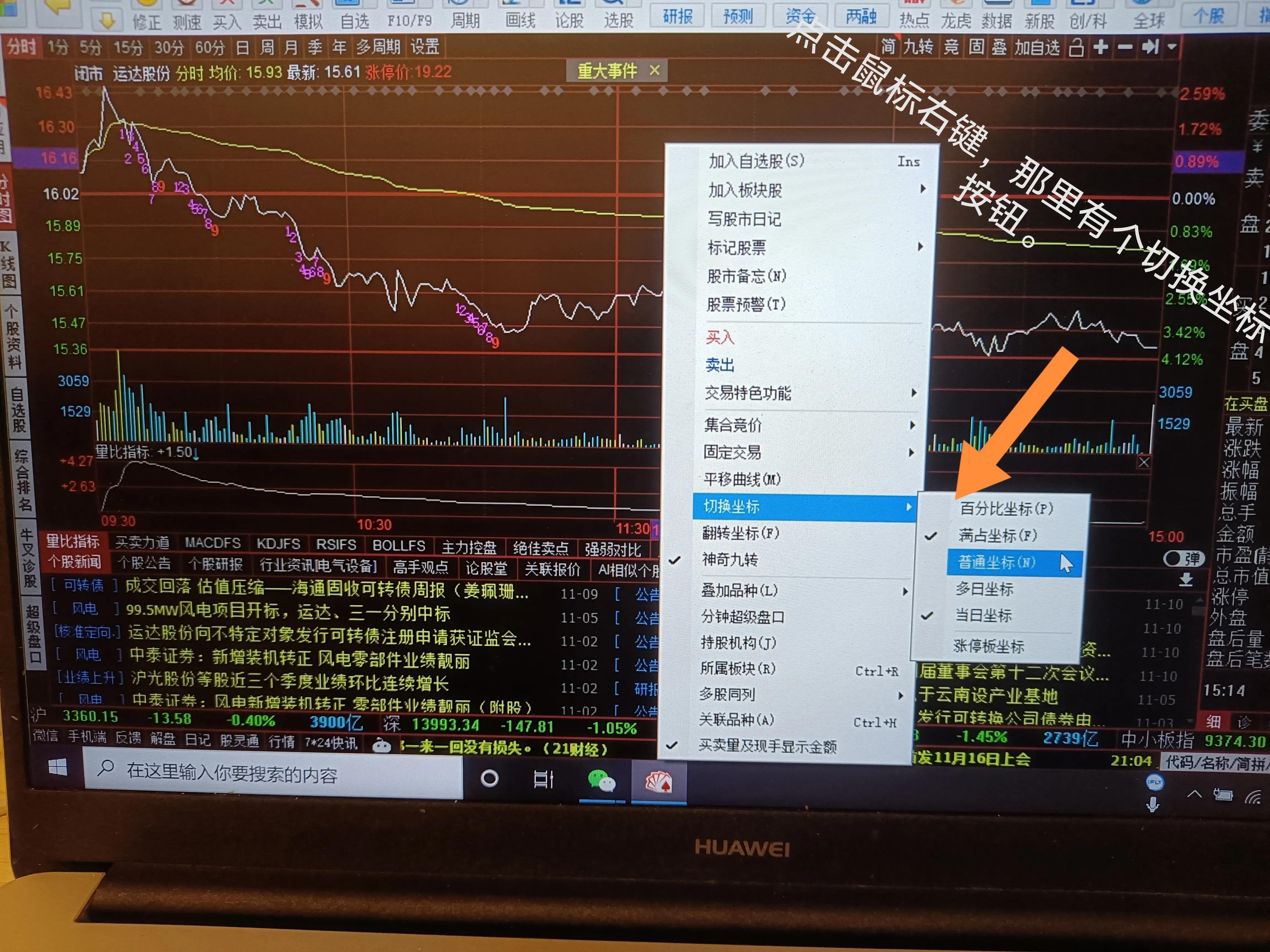Toggle the 弹 popup switch on the right
Viewport: 1270px width, 952px height.
tap(1184, 558)
